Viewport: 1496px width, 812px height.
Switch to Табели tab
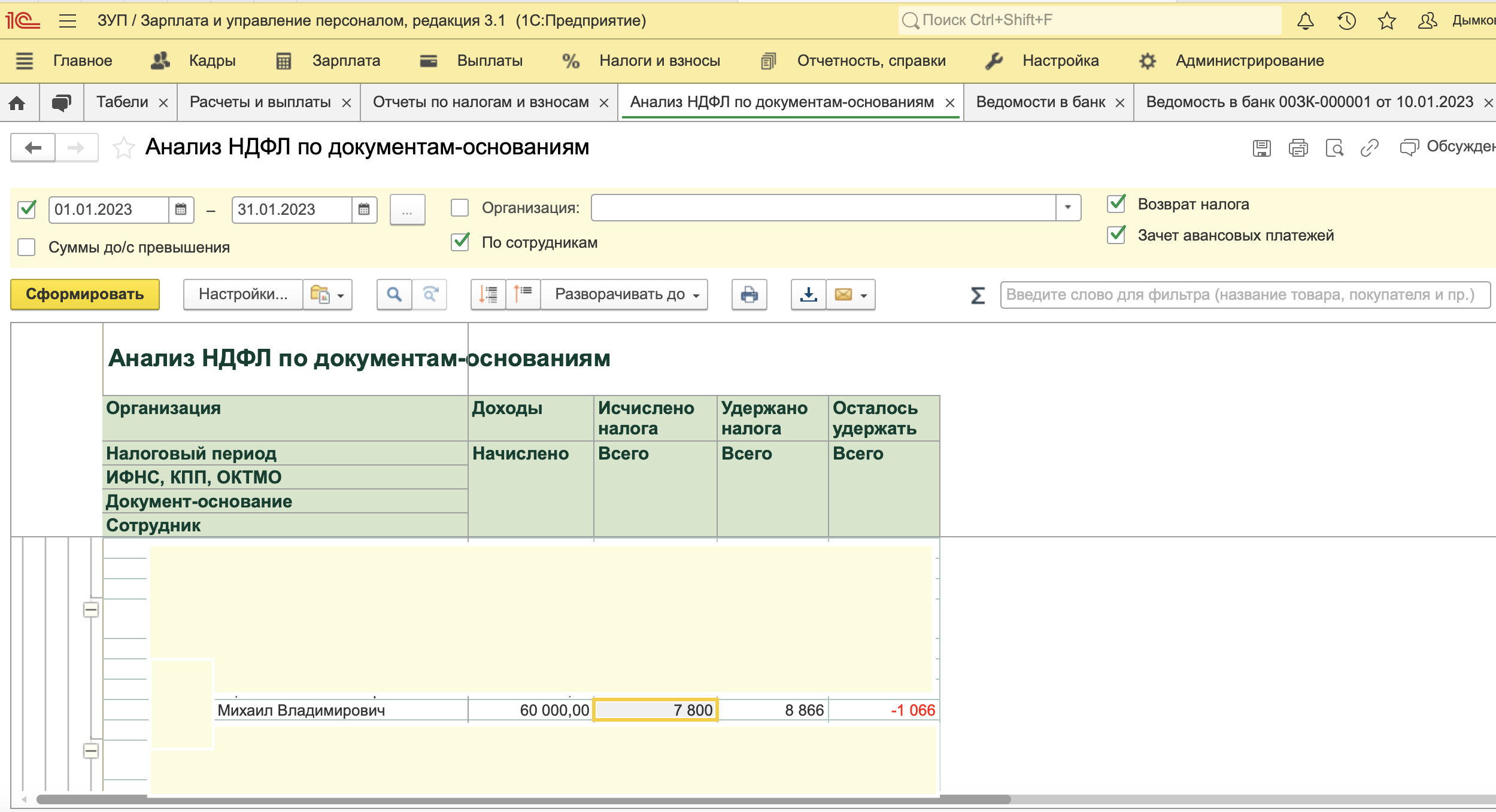click(122, 102)
